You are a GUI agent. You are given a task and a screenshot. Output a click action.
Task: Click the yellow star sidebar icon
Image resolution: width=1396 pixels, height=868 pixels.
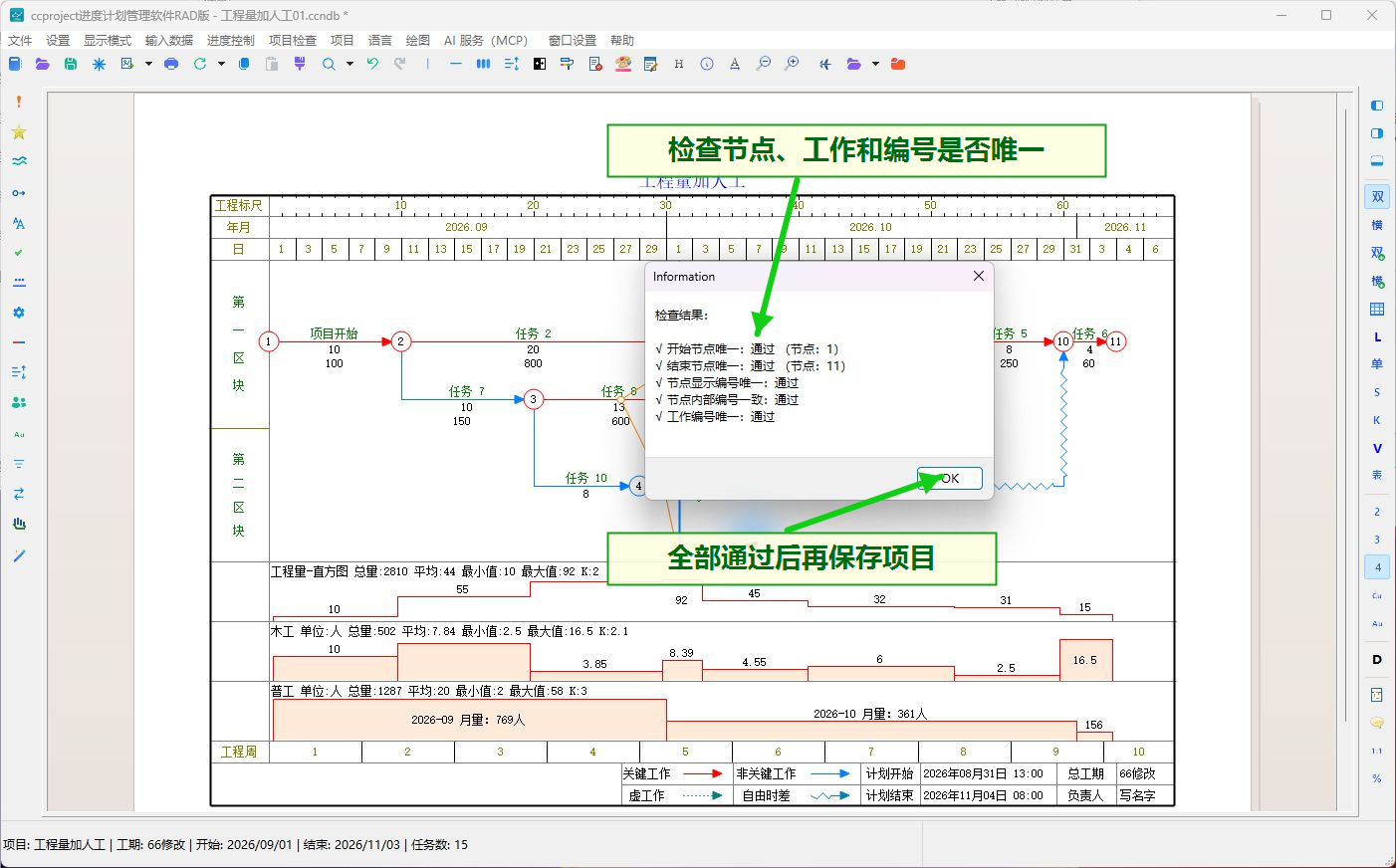coord(19,132)
